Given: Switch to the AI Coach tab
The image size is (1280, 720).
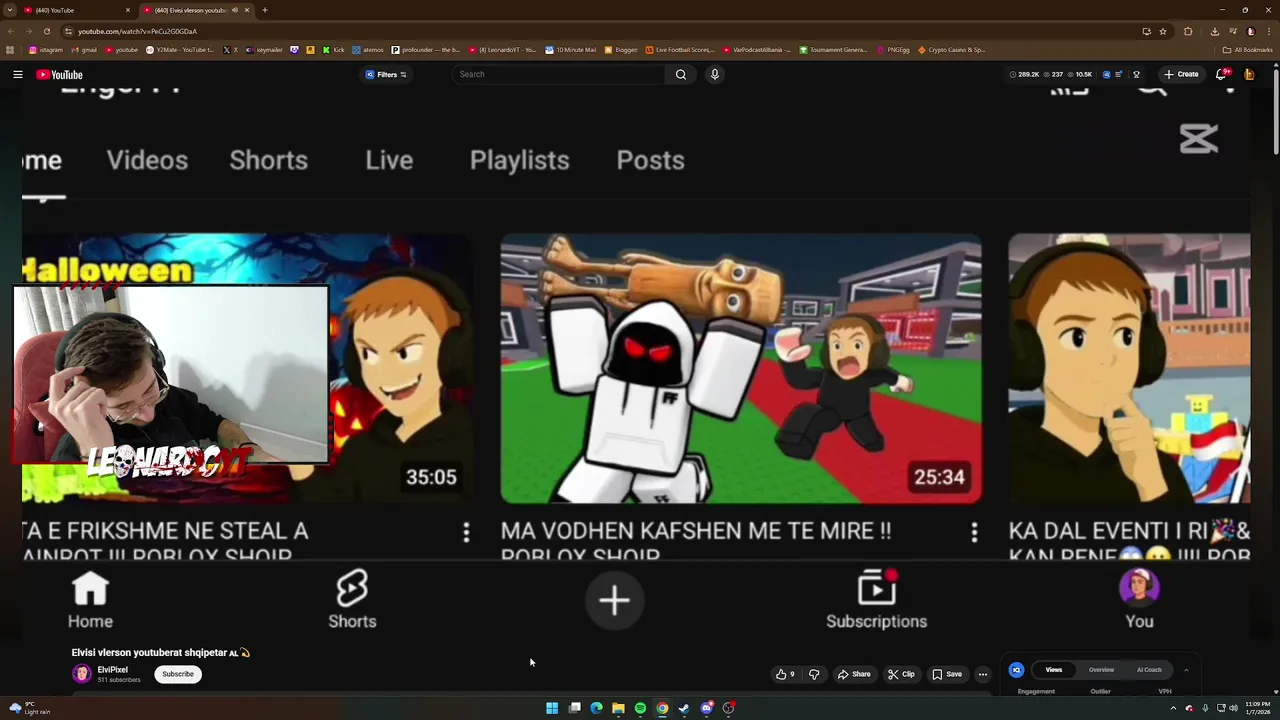Looking at the screenshot, I should pos(1149,670).
